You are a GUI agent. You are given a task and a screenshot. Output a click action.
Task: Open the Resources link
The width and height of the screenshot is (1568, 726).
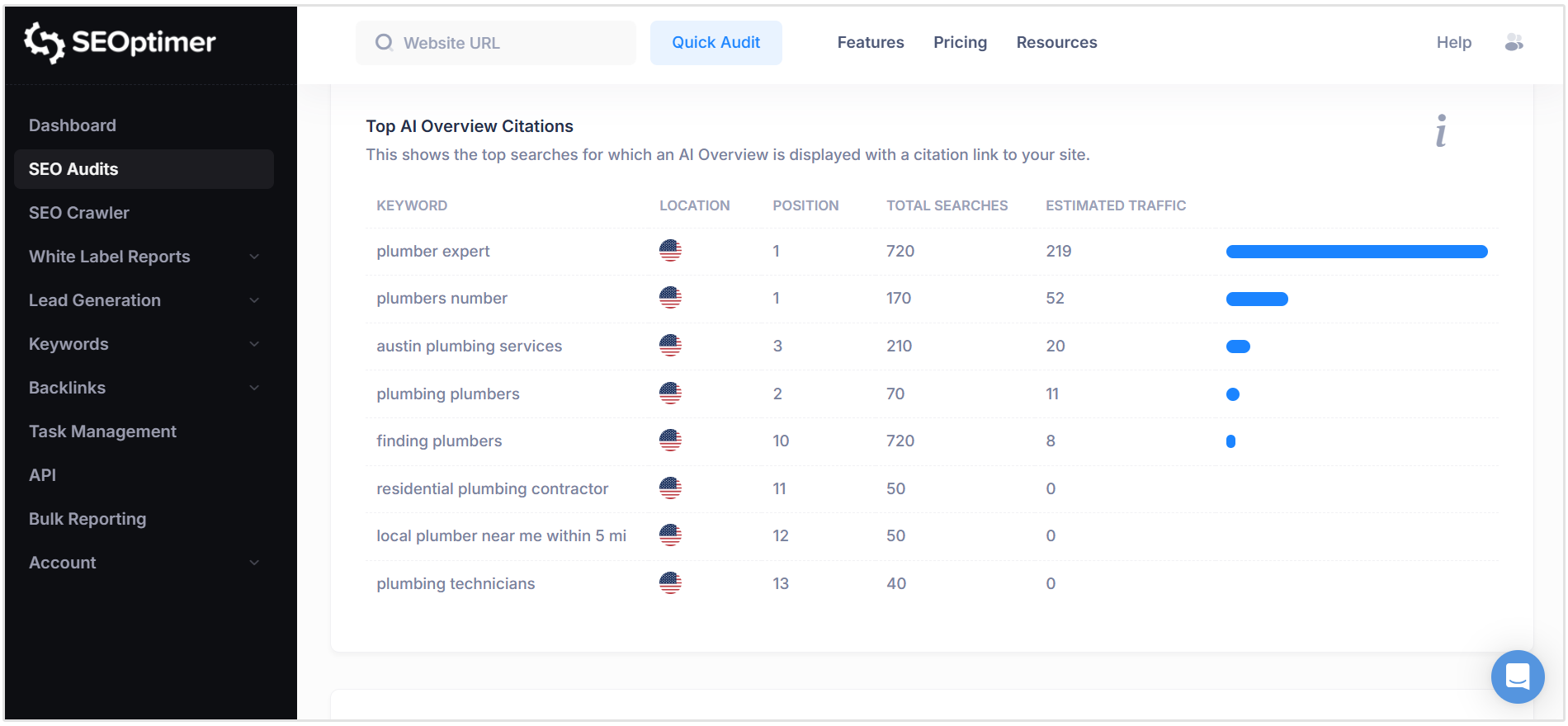pos(1056,42)
